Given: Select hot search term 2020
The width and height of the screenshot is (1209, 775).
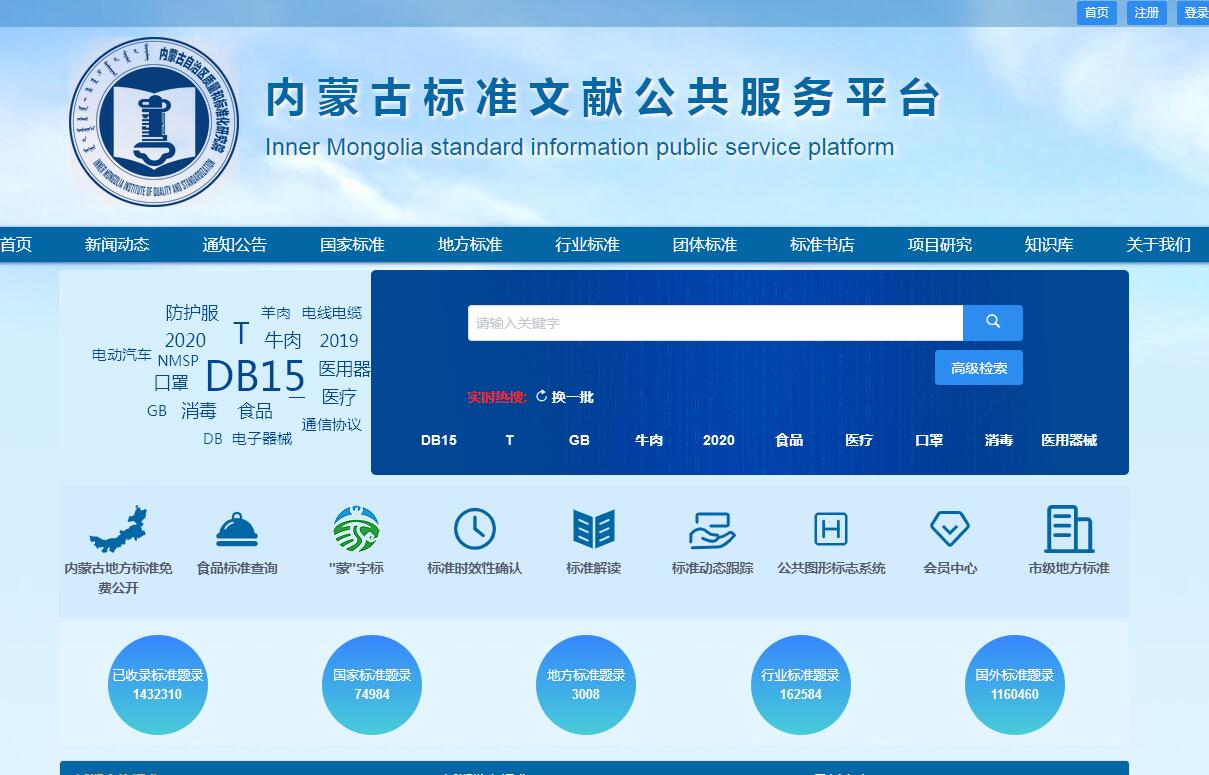Looking at the screenshot, I should point(719,440).
